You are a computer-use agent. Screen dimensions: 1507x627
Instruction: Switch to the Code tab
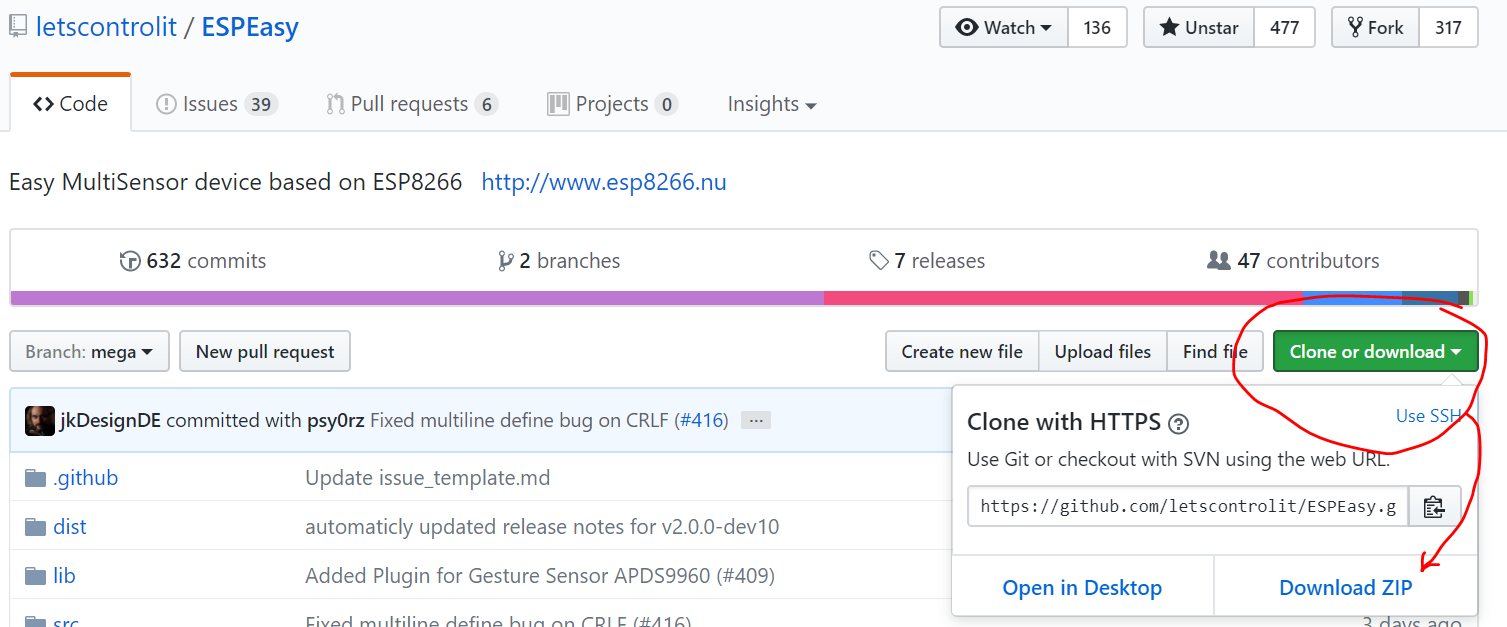click(70, 104)
